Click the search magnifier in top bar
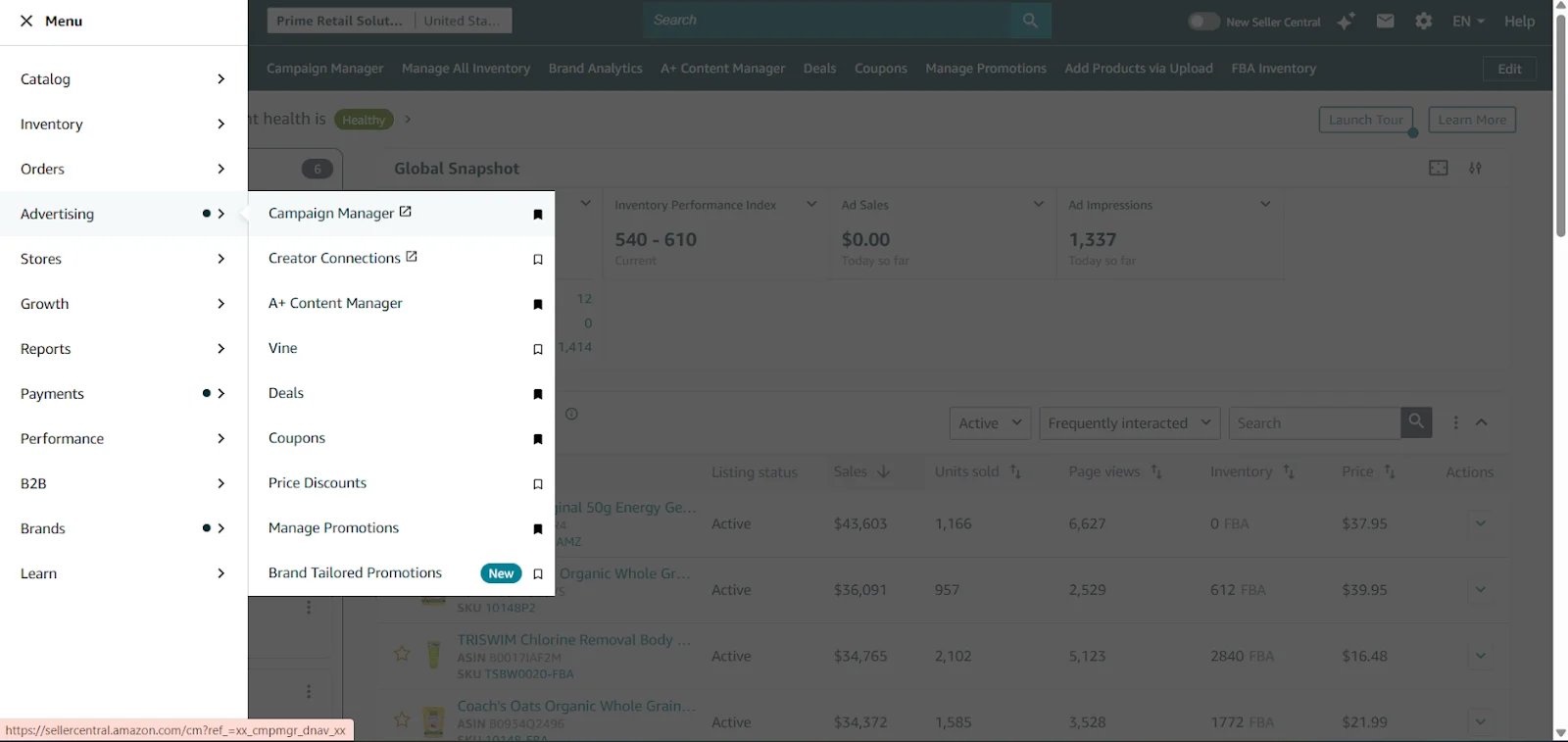 [1030, 21]
